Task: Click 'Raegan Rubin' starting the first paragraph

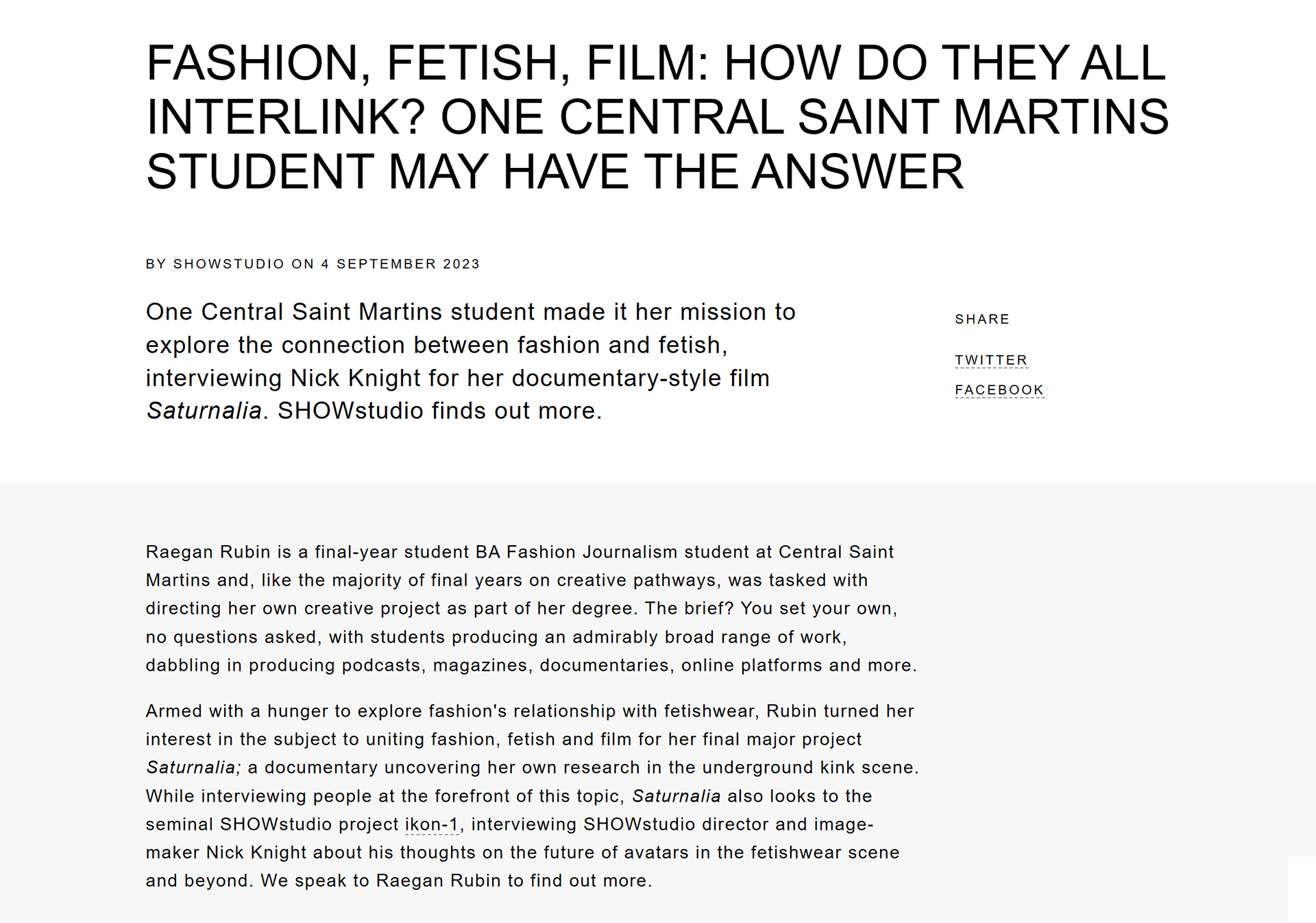Action: click(208, 552)
